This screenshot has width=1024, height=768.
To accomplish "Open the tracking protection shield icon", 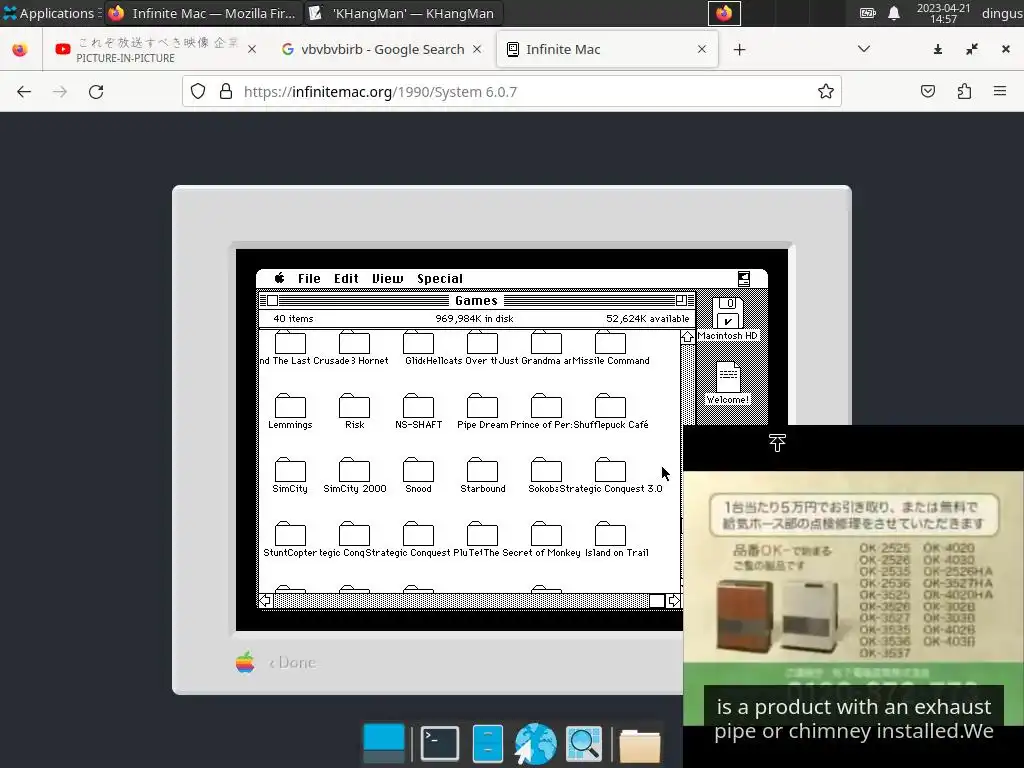I will click(x=198, y=91).
